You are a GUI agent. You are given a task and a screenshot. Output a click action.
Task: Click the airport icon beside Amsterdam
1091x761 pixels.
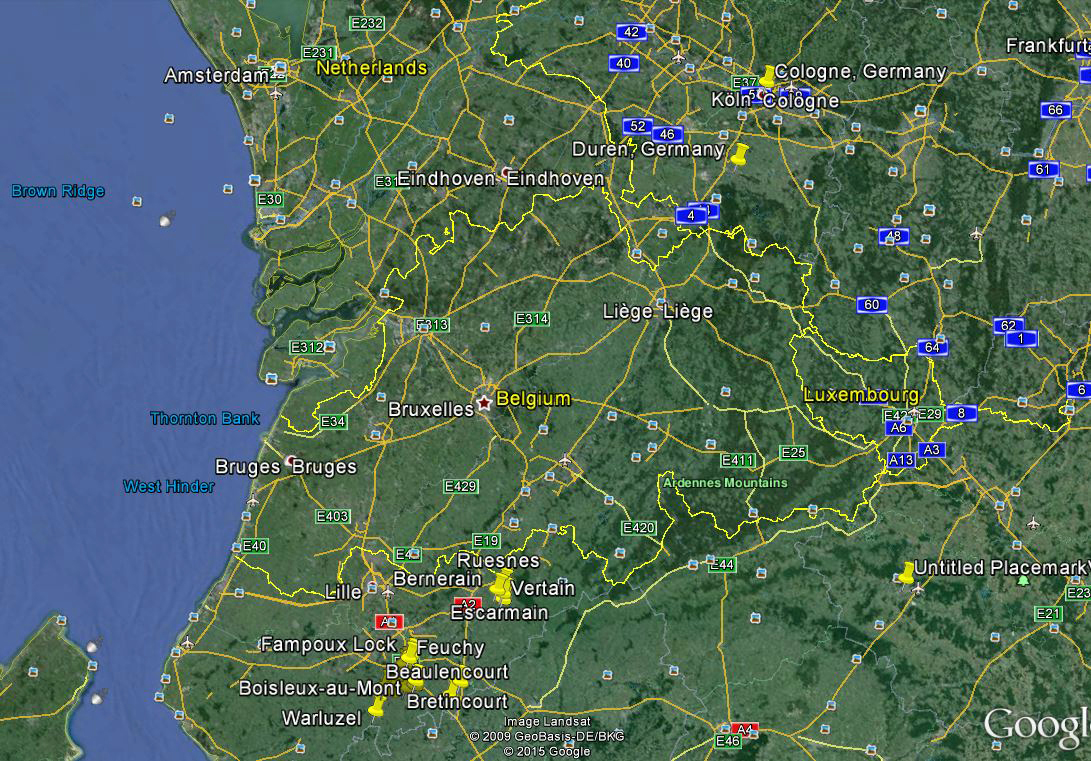click(276, 92)
